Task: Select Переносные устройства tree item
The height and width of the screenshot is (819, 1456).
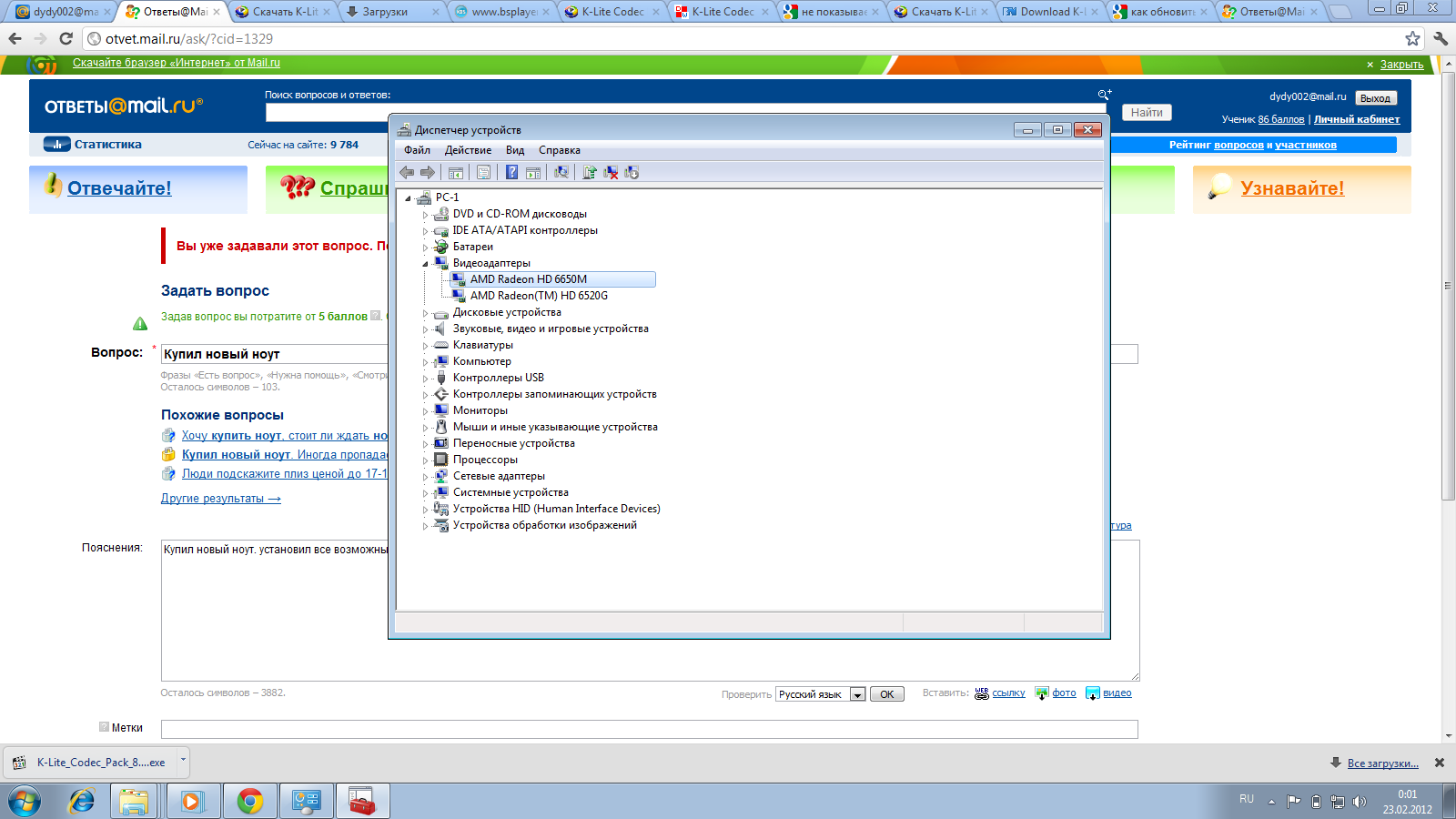Action: pos(514,443)
